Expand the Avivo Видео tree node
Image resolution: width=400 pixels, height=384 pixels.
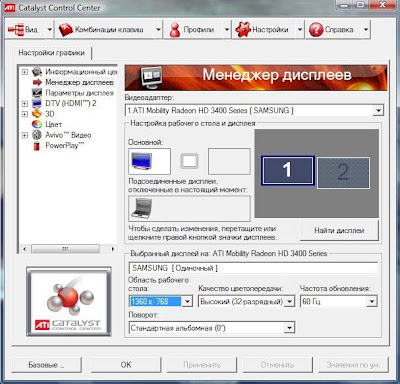pyautogui.click(x=25, y=135)
